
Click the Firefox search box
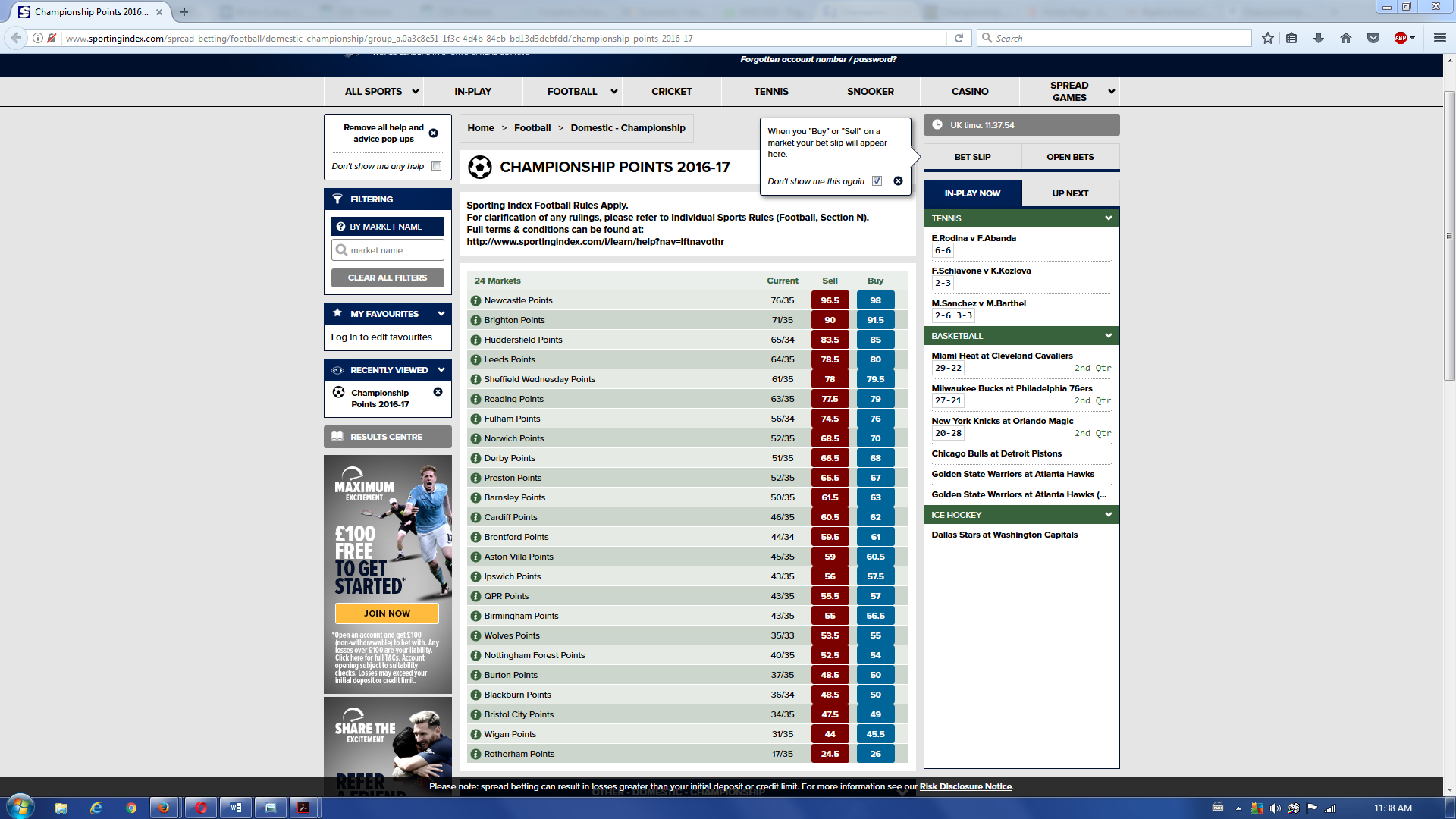click(1115, 38)
